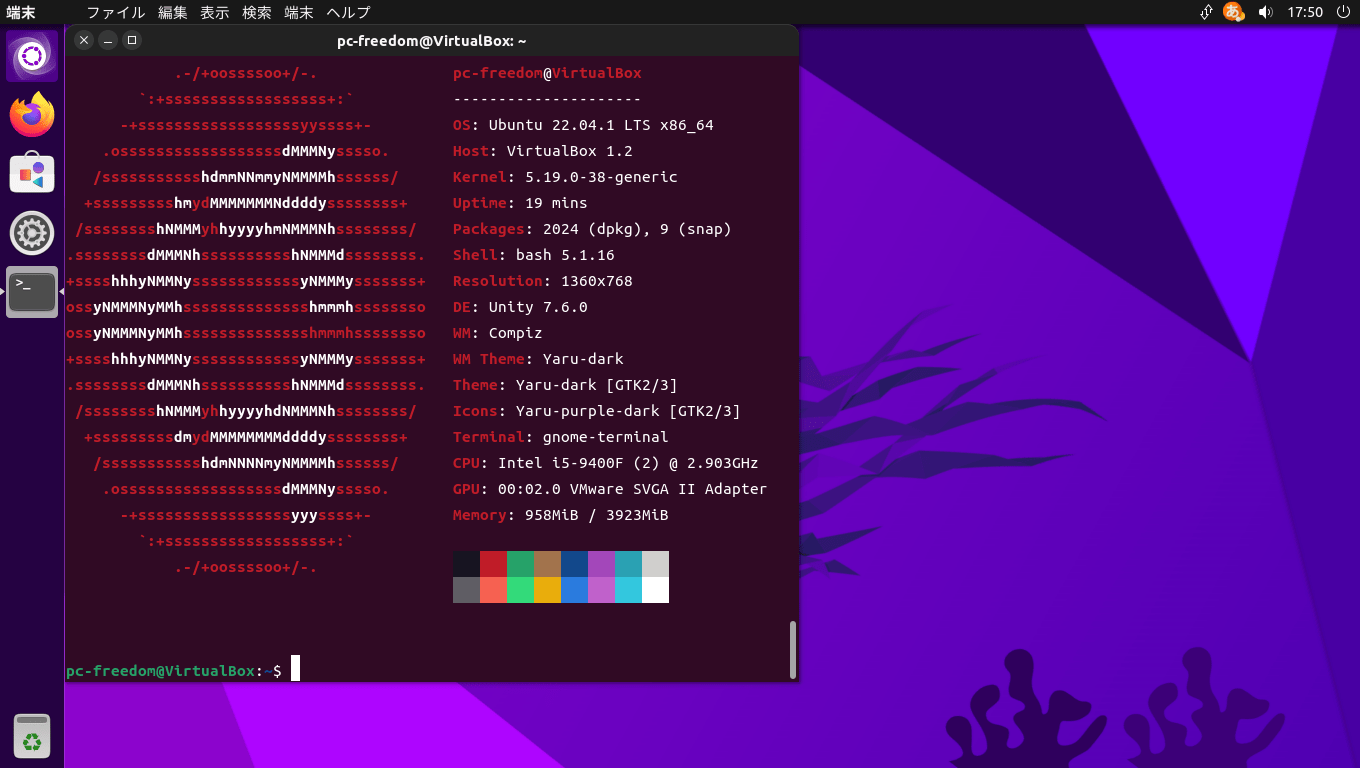This screenshot has width=1360, height=768.
Task: Click the terminal's vertical scrollbar
Action: coord(793,649)
